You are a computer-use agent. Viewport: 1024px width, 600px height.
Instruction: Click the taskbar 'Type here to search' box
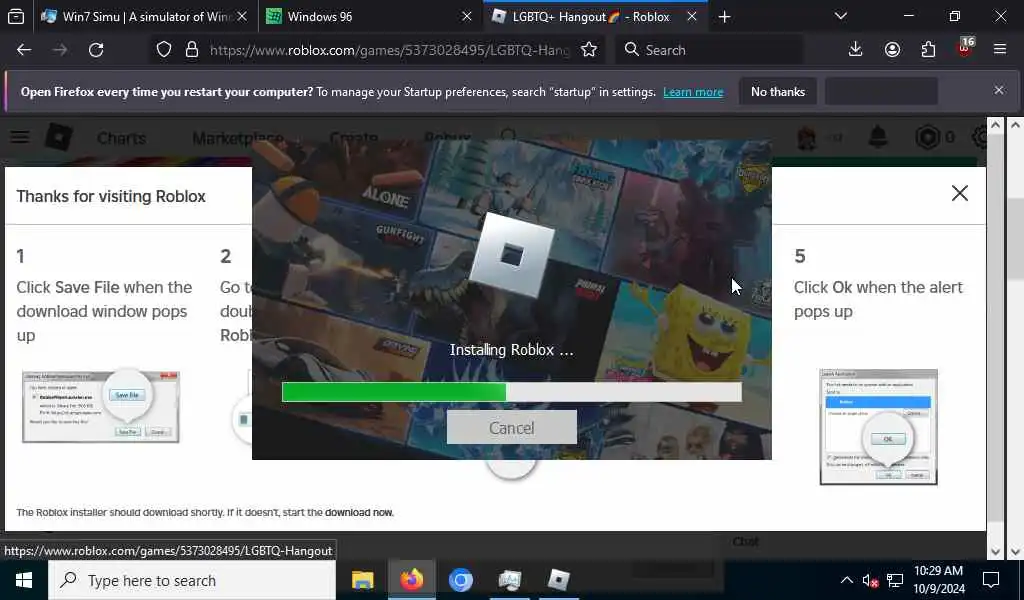click(x=192, y=580)
